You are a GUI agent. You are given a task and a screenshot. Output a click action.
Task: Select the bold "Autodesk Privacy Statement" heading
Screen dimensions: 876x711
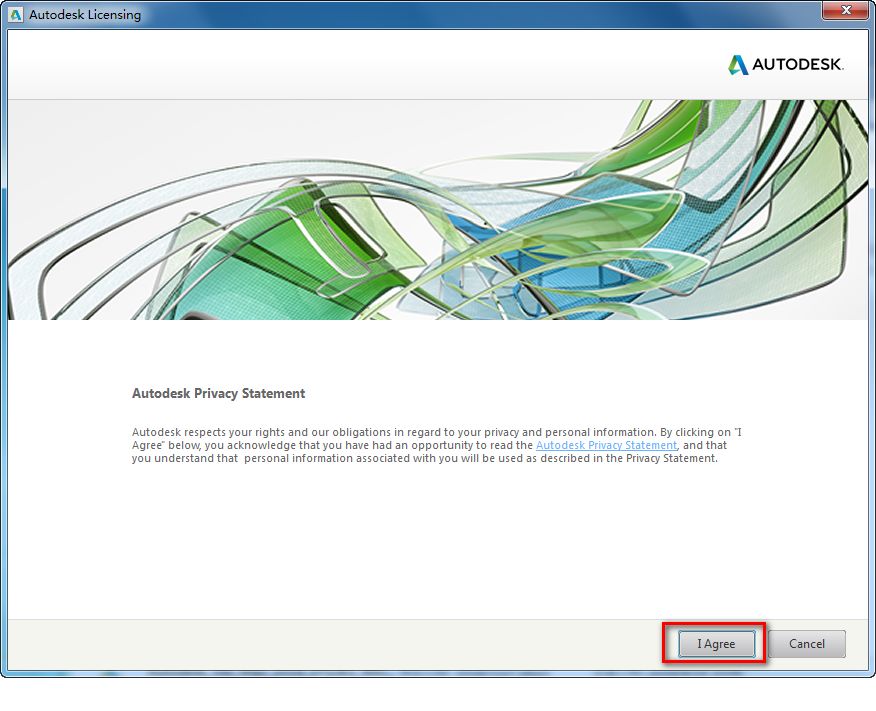point(218,394)
